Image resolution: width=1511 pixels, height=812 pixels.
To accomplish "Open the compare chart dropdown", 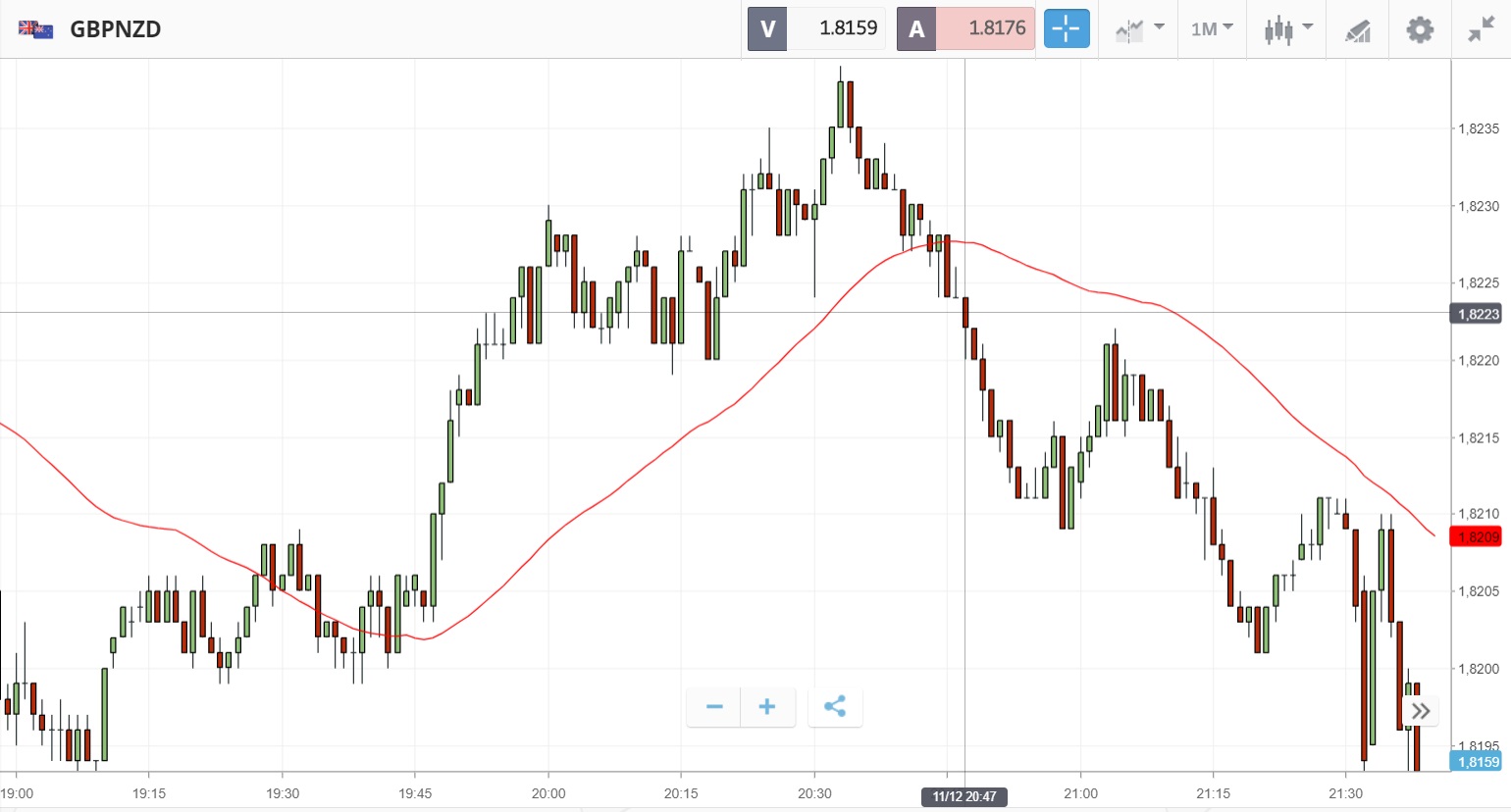I will tap(1139, 29).
